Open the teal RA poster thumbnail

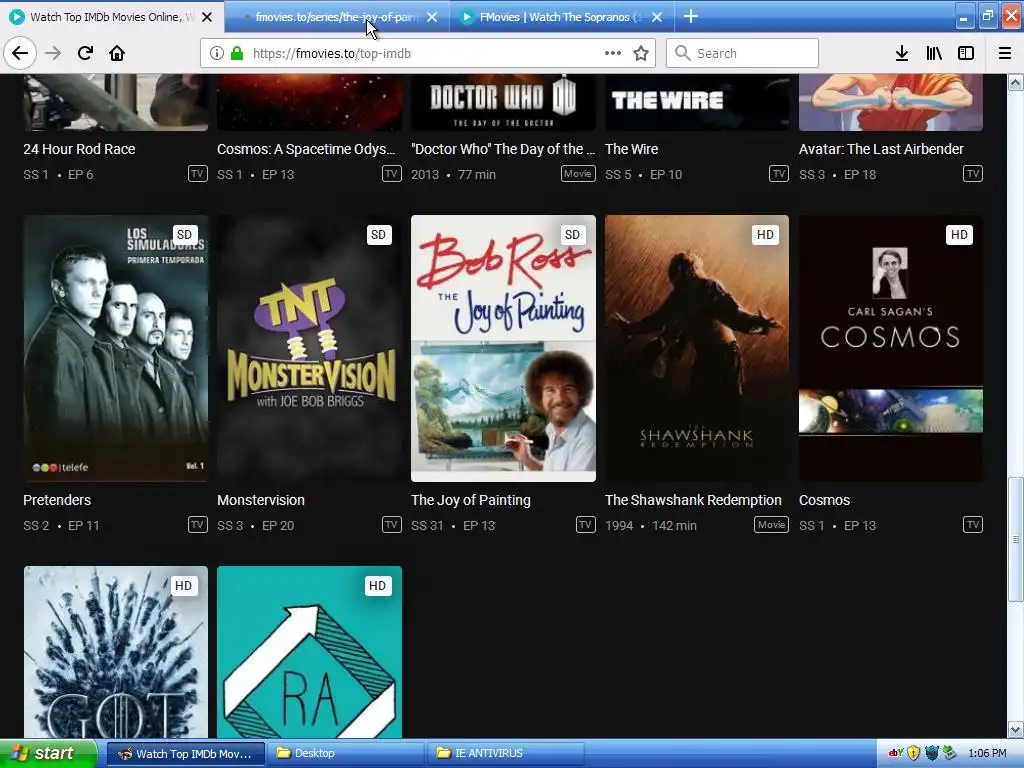[309, 652]
